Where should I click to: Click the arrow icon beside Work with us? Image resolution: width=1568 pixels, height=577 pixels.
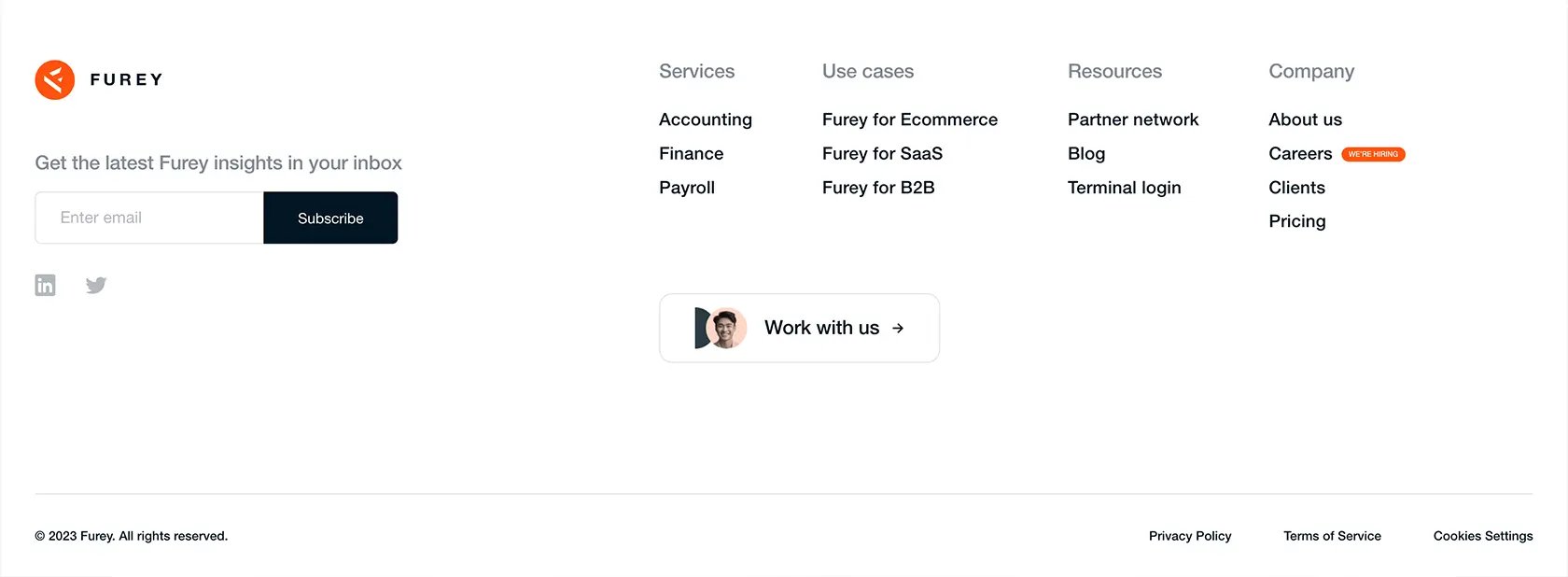point(898,328)
